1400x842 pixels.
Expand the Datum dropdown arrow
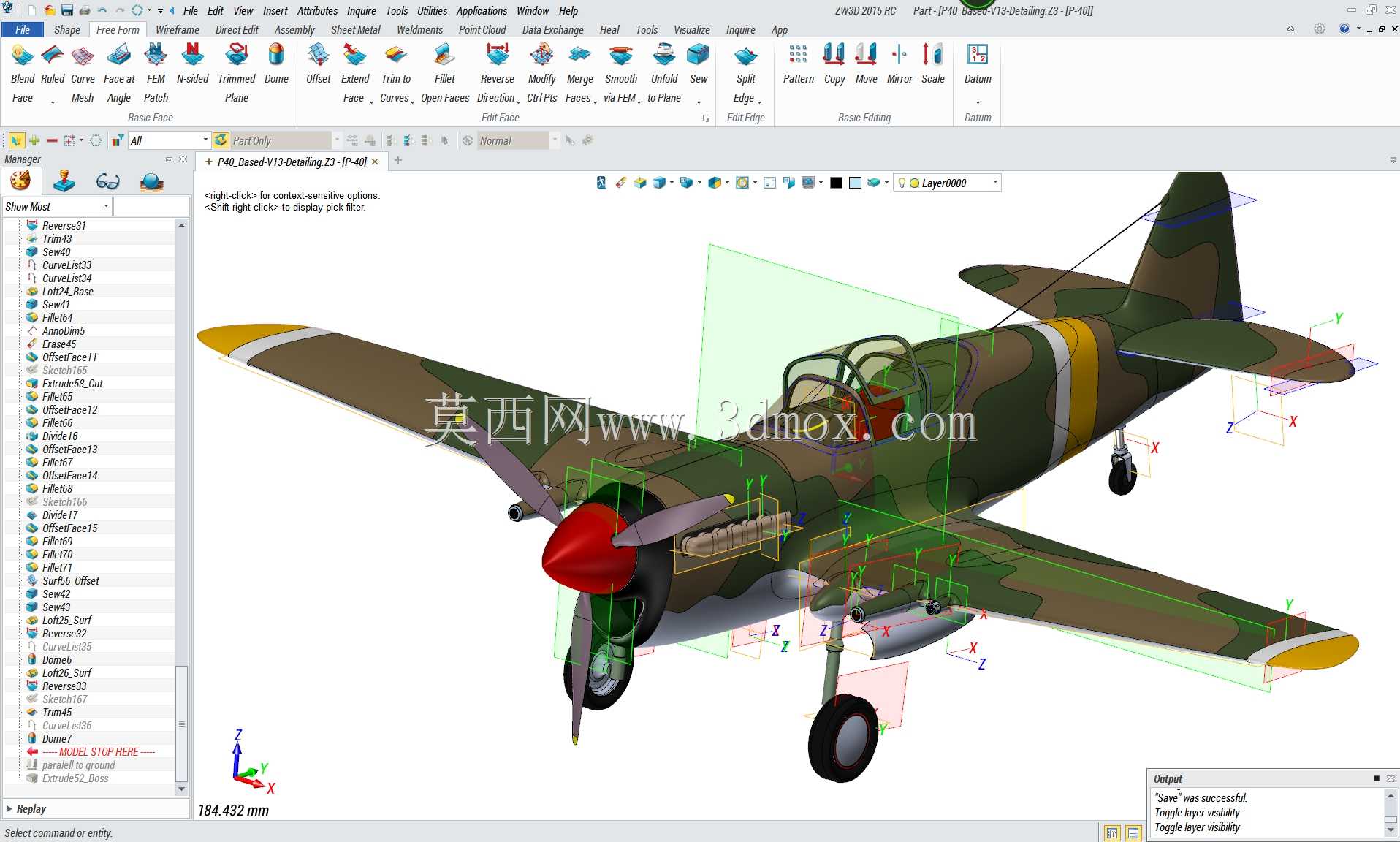pos(978,102)
